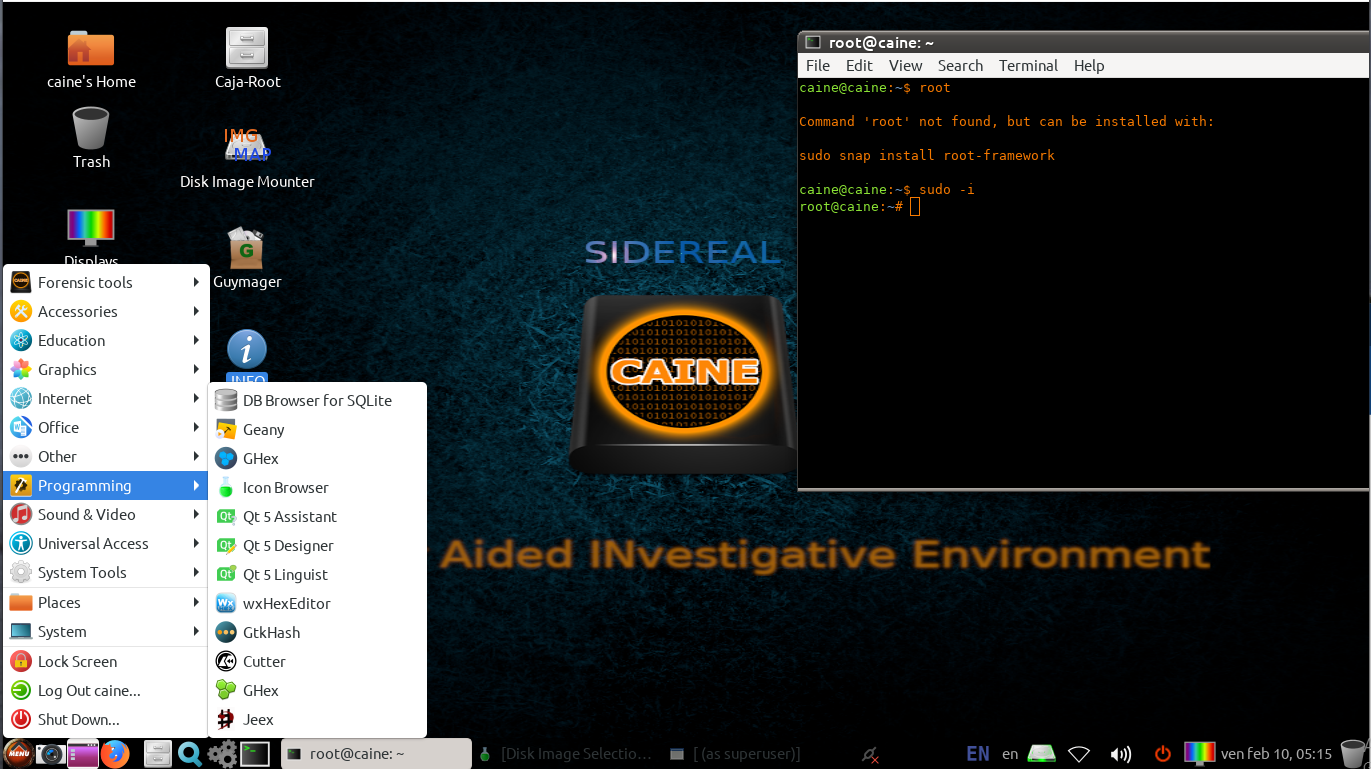Launch Firefox from the bottom panel

(x=116, y=753)
